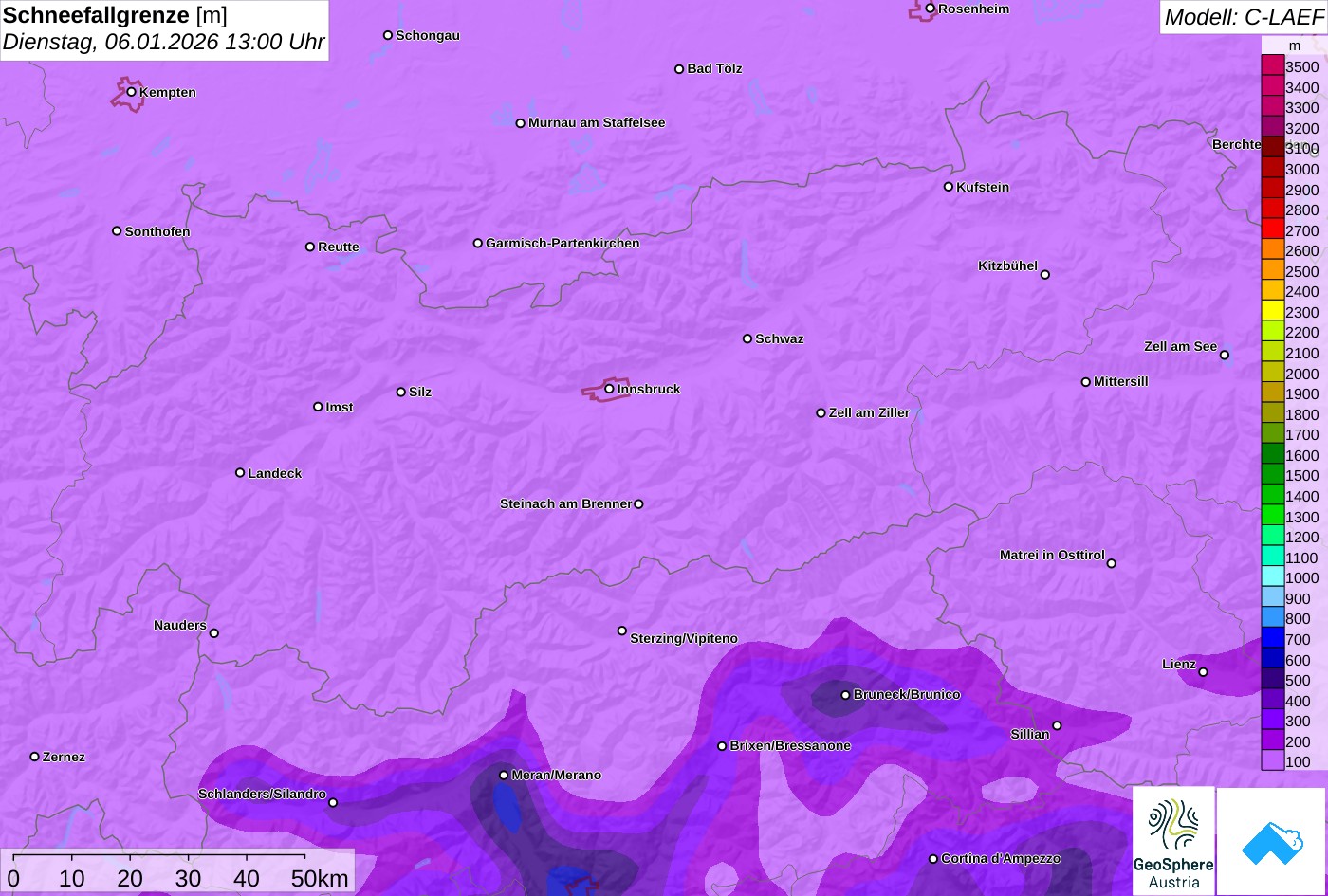Select the 1000 m cyan legend swatch

1272,576
